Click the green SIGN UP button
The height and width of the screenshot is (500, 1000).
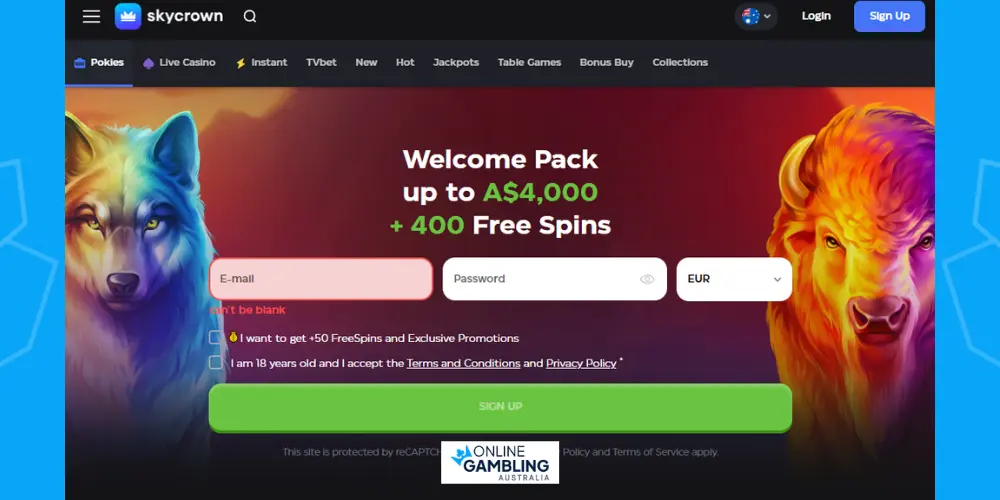click(500, 408)
